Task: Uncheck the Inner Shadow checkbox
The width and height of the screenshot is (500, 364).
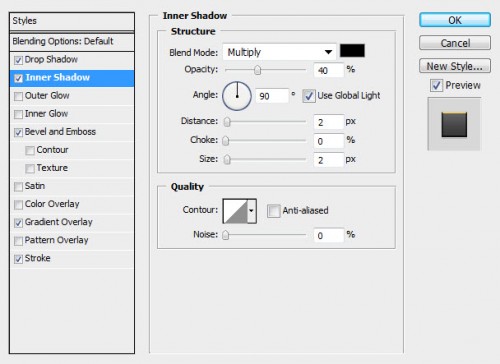Action: [x=18, y=78]
